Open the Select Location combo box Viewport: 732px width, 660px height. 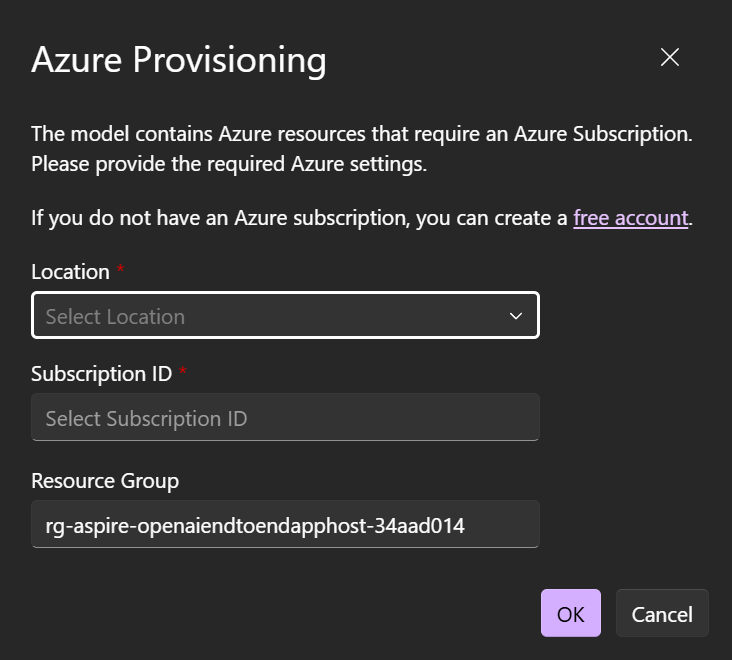click(x=285, y=316)
